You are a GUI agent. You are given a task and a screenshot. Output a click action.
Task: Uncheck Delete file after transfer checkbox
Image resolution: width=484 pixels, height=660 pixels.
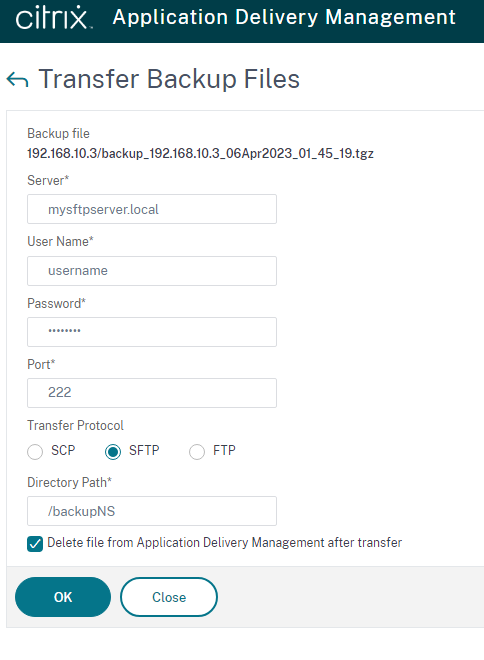(x=35, y=544)
